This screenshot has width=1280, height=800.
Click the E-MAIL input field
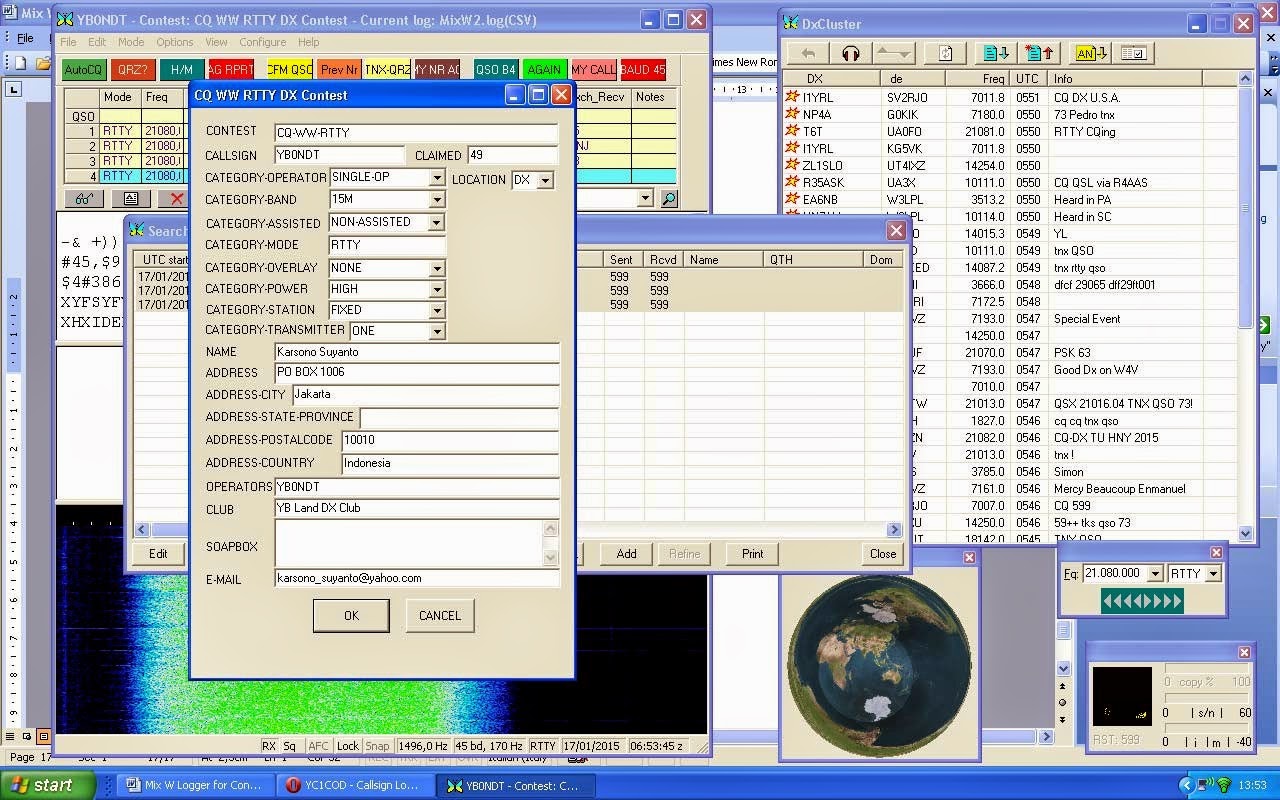click(x=416, y=578)
